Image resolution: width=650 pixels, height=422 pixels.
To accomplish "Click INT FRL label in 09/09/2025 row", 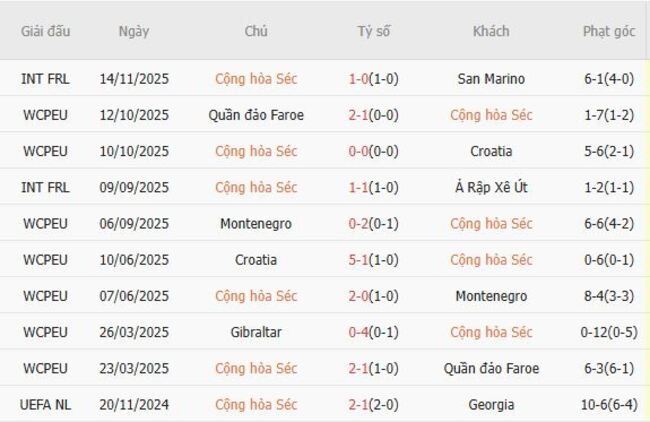I will 45,187.
